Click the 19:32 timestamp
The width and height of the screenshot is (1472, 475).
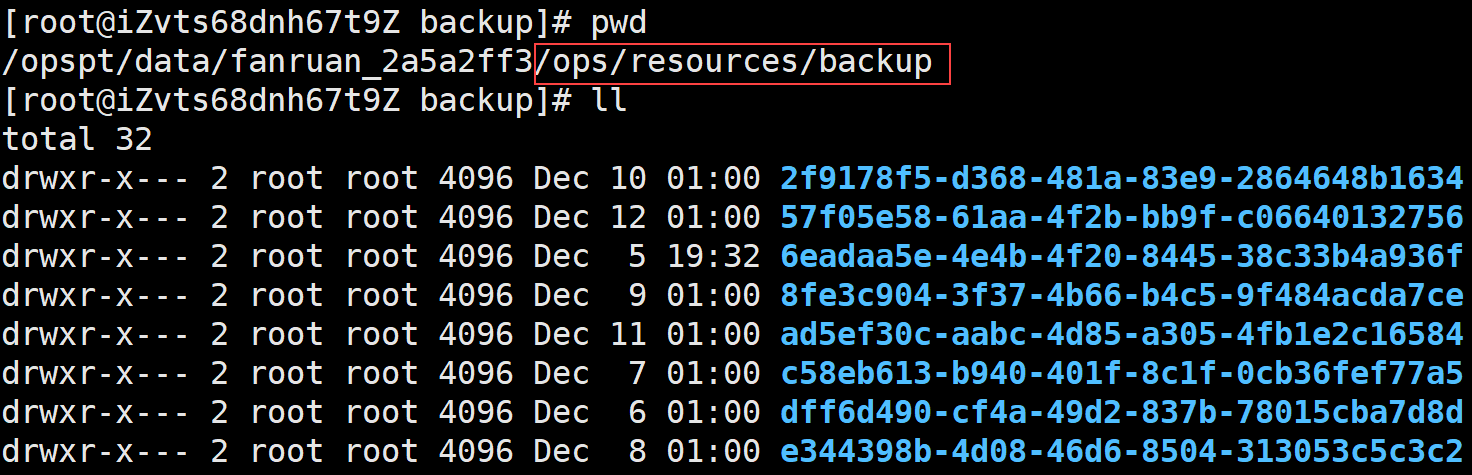click(x=714, y=257)
